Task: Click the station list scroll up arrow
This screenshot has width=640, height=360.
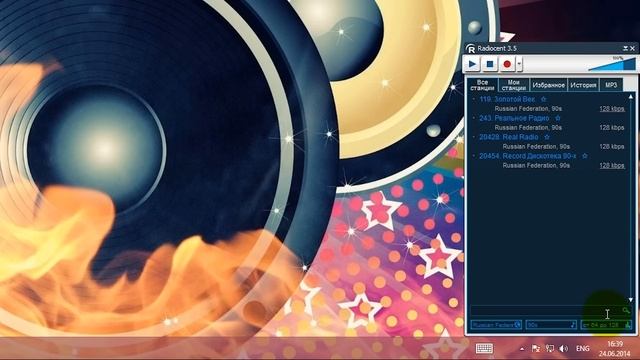Action: [631, 97]
